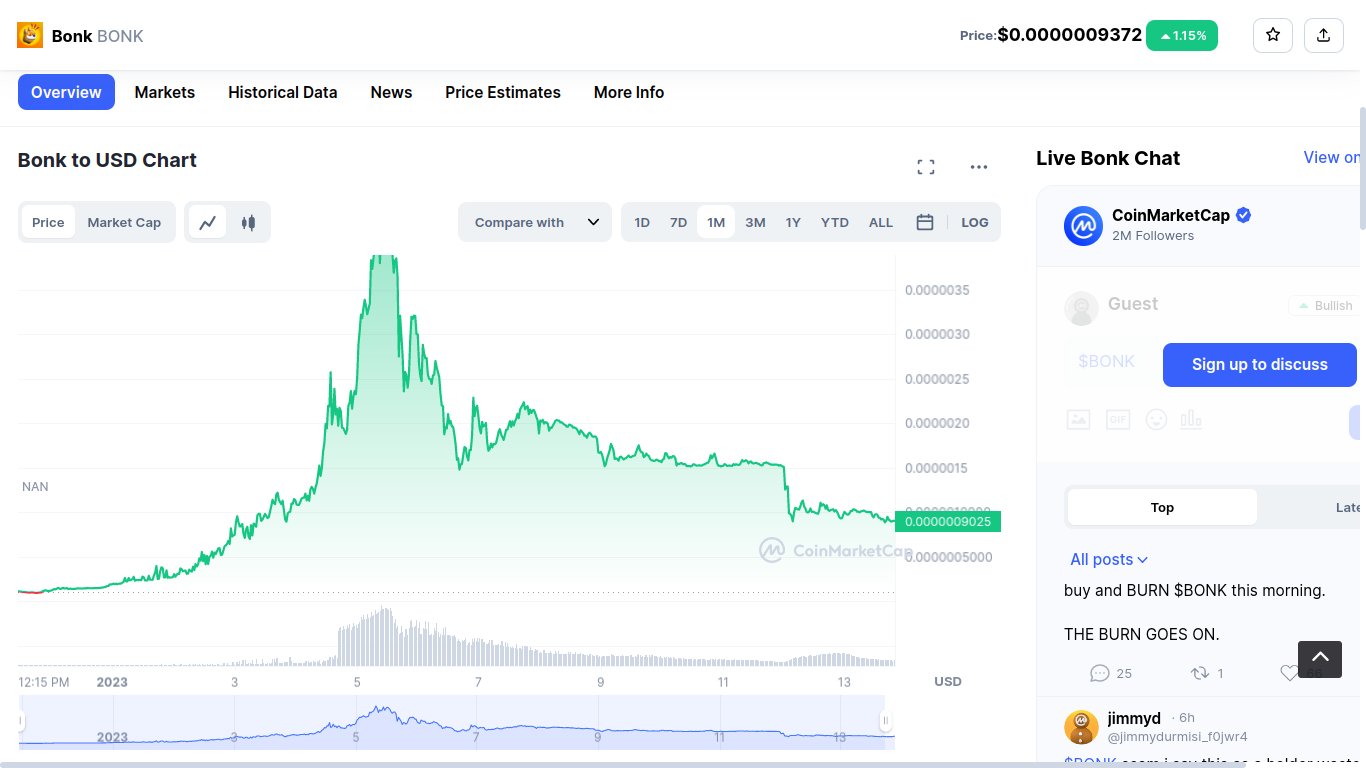Select the Market Cap chart toggle

click(124, 222)
